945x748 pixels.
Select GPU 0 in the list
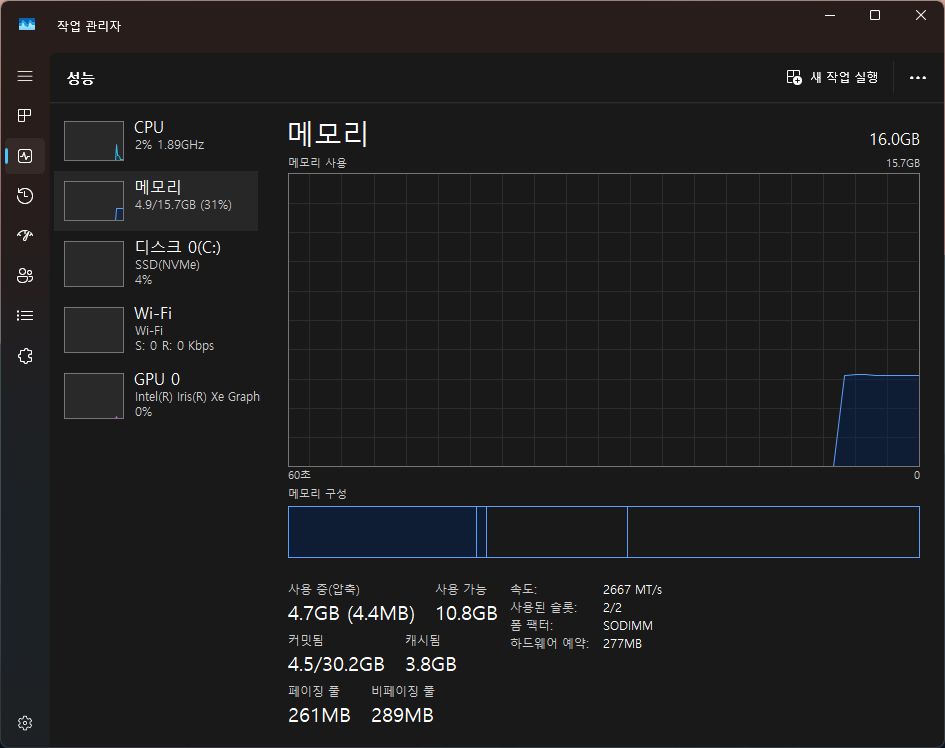tap(156, 395)
